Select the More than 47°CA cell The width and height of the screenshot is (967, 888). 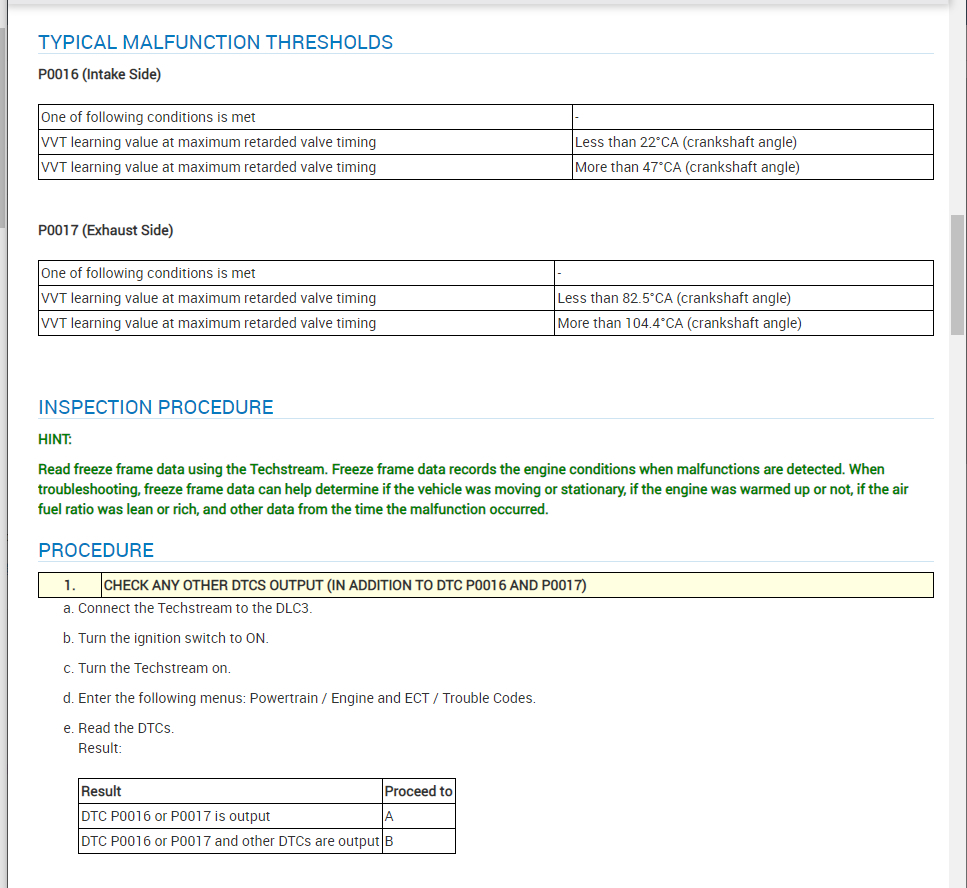(752, 167)
